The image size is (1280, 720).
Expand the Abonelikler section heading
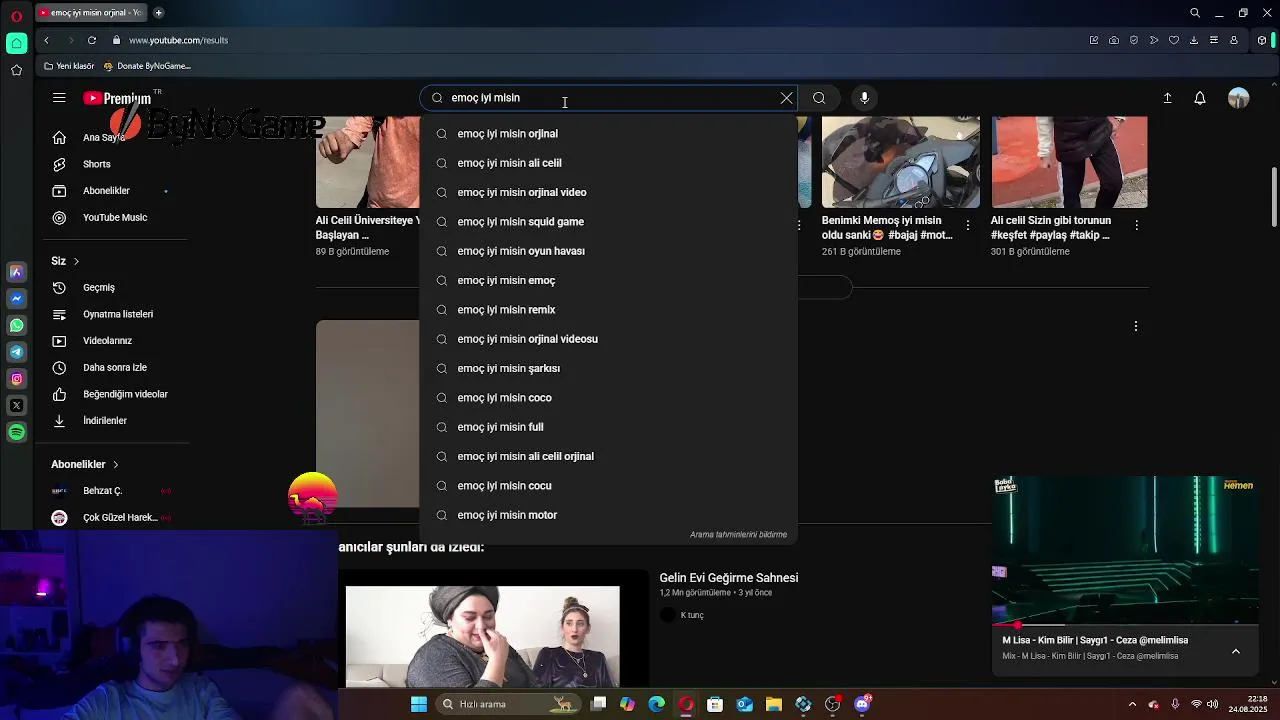(85, 464)
